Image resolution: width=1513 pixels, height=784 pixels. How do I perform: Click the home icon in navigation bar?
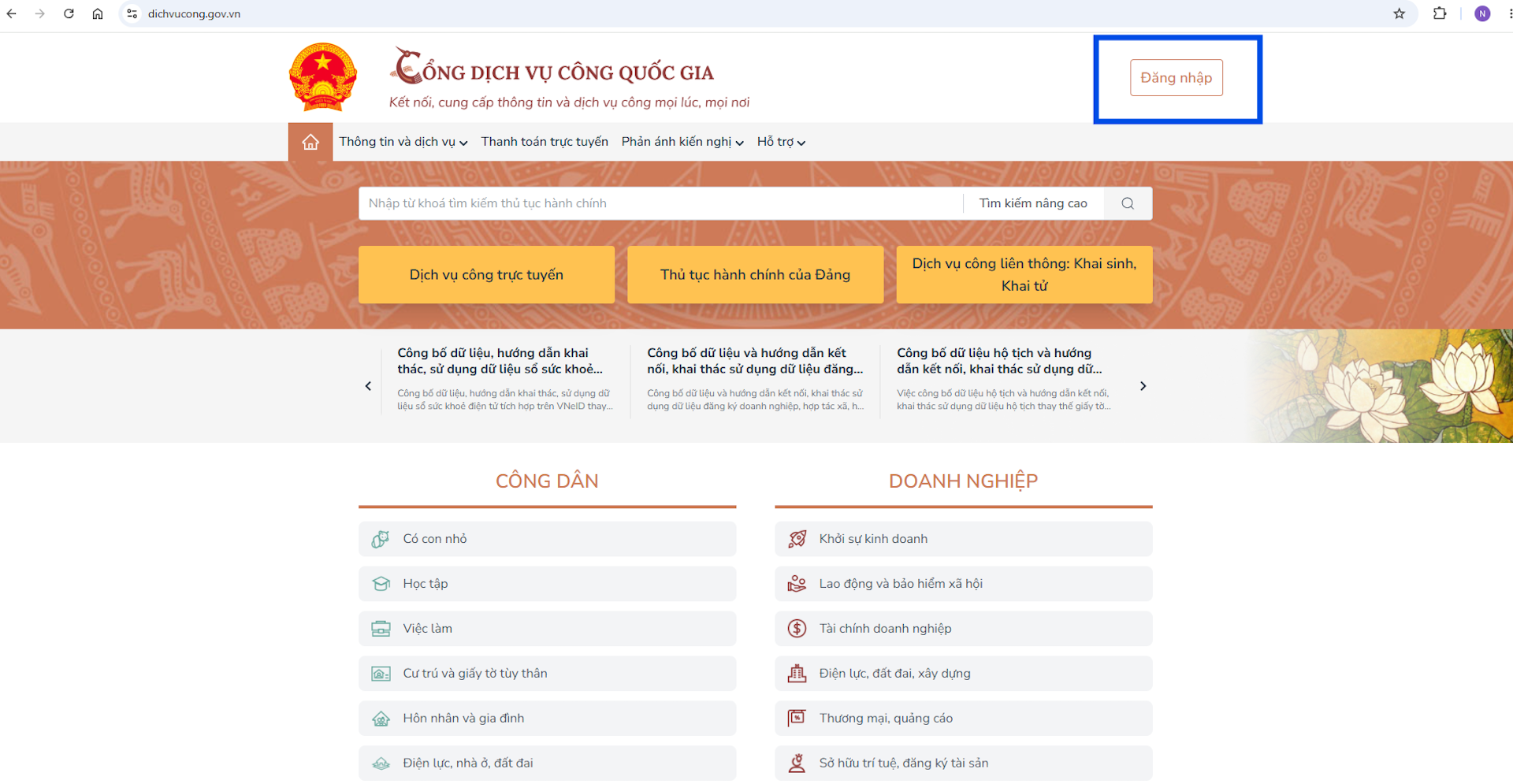point(310,142)
